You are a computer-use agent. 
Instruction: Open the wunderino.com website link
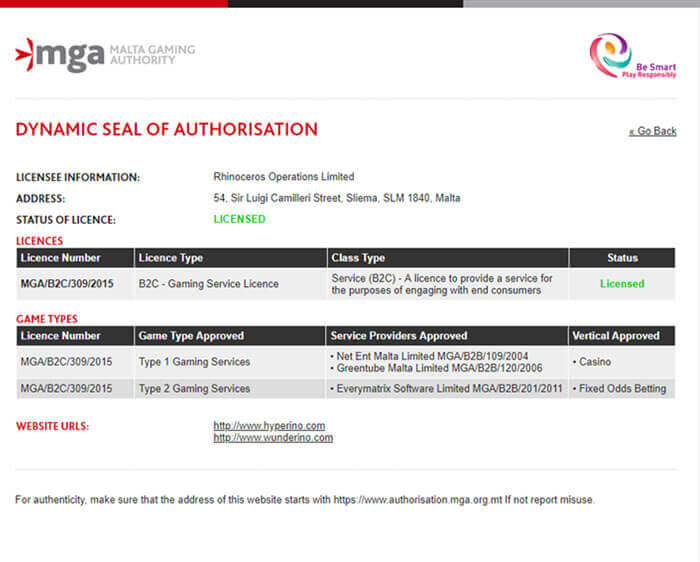[273, 437]
